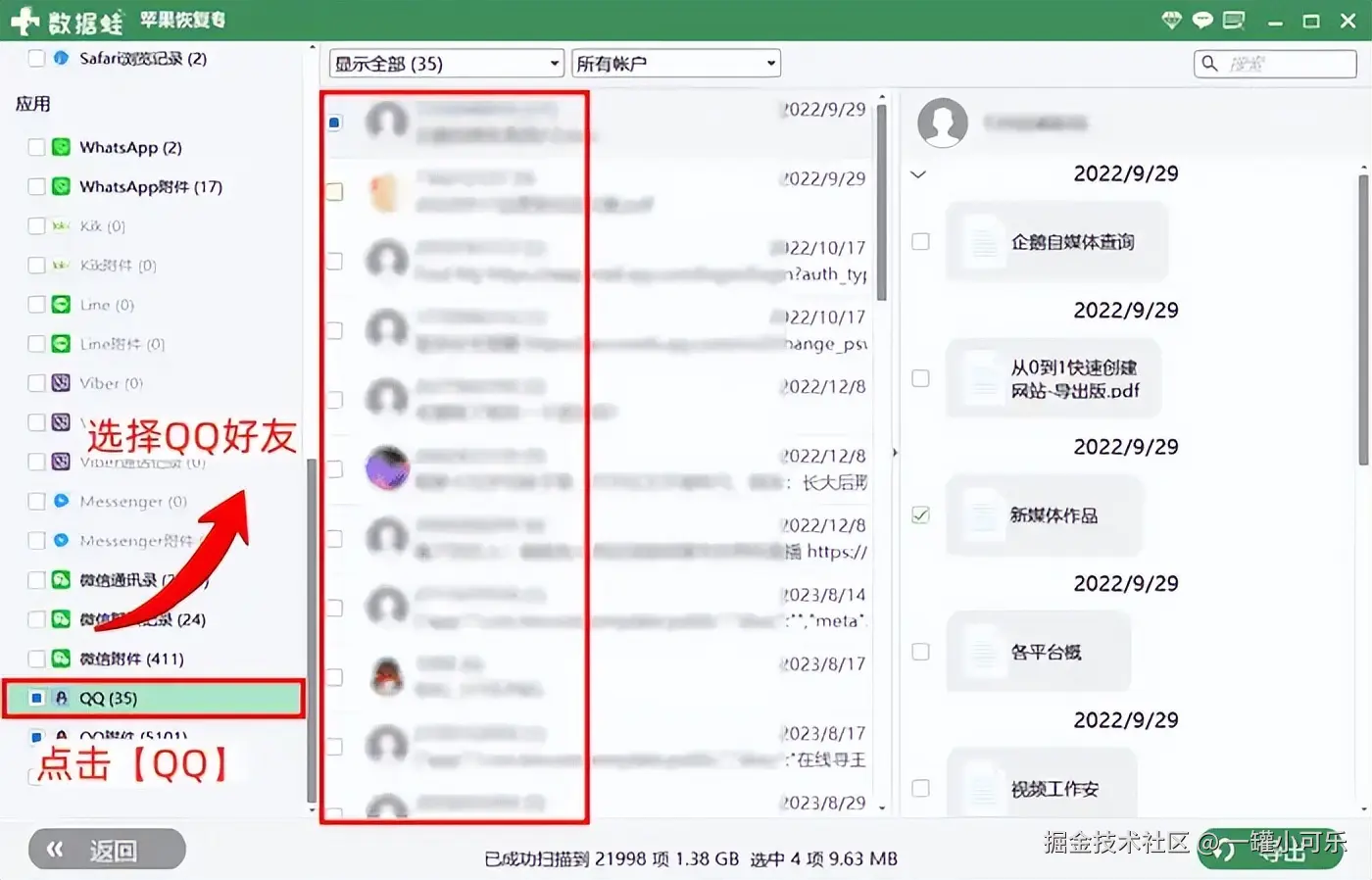Viewport: 1372px width, 880px height.
Task: Click the Line (0) app icon
Action: click(61, 305)
